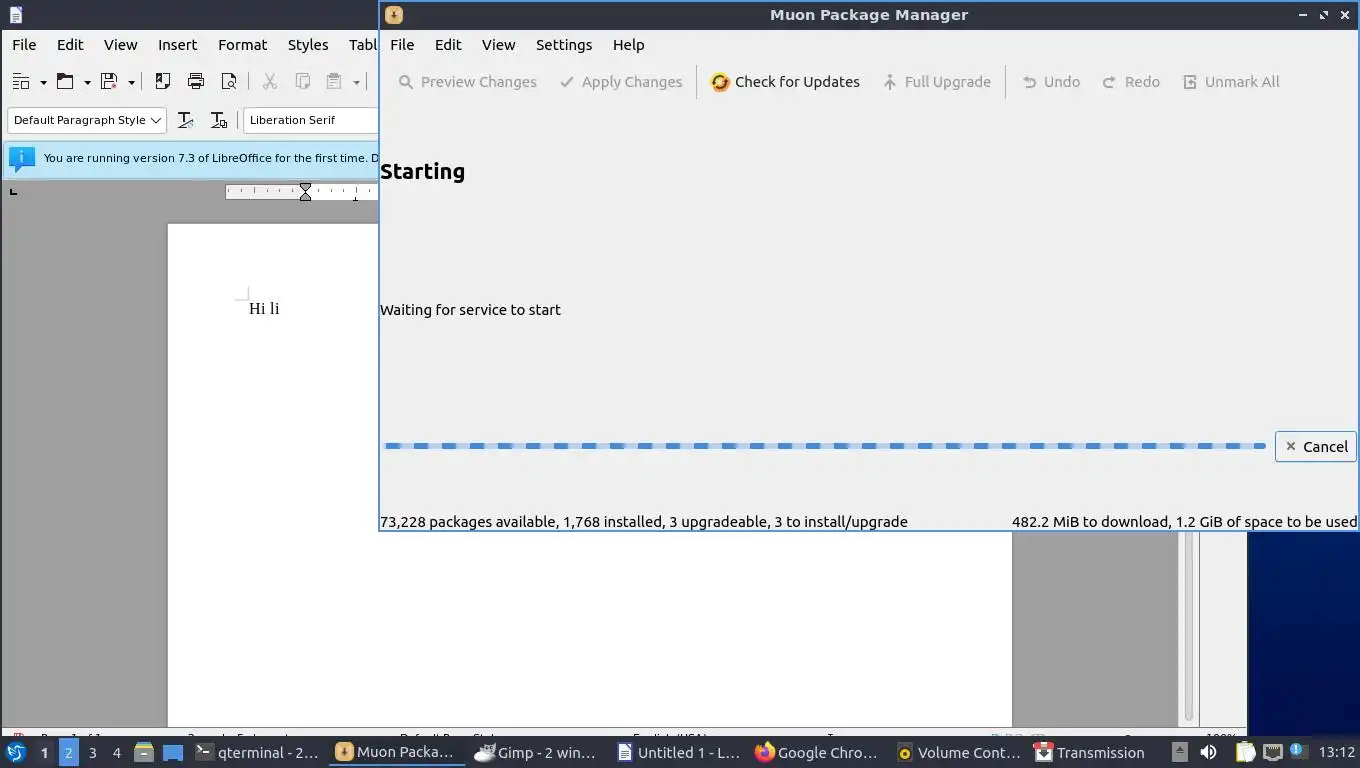Image resolution: width=1360 pixels, height=768 pixels.
Task: Click the removable media eject tray icon
Action: [x=1179, y=753]
